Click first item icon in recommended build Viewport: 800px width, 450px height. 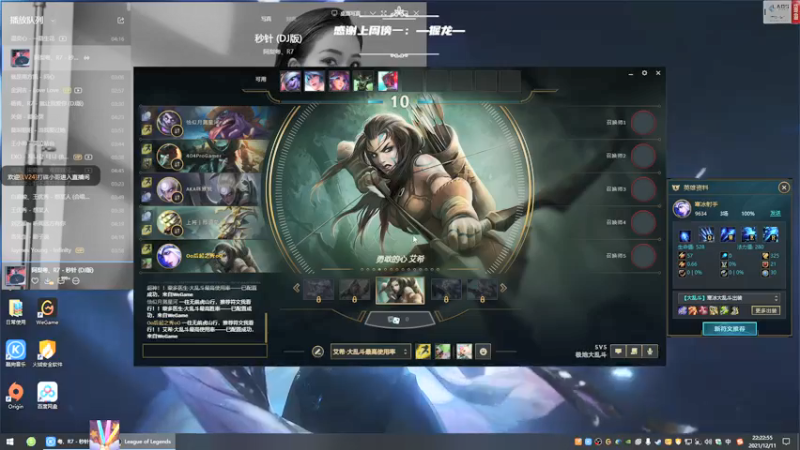(682, 310)
